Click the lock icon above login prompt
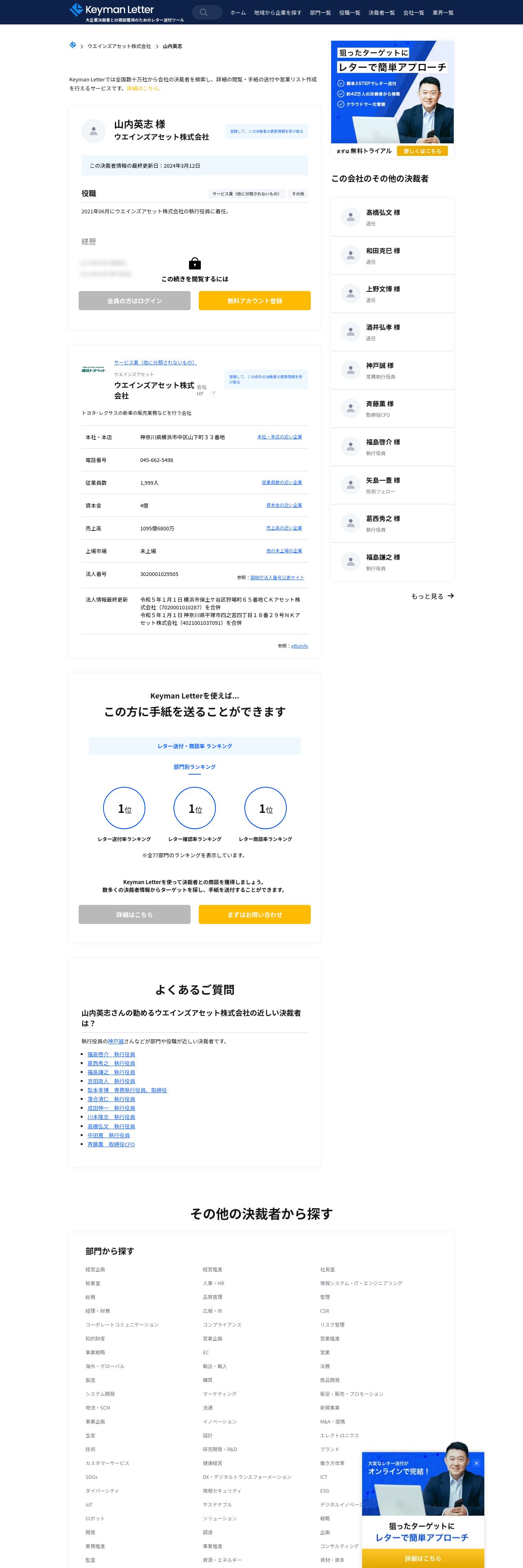The image size is (523, 1568). (195, 263)
